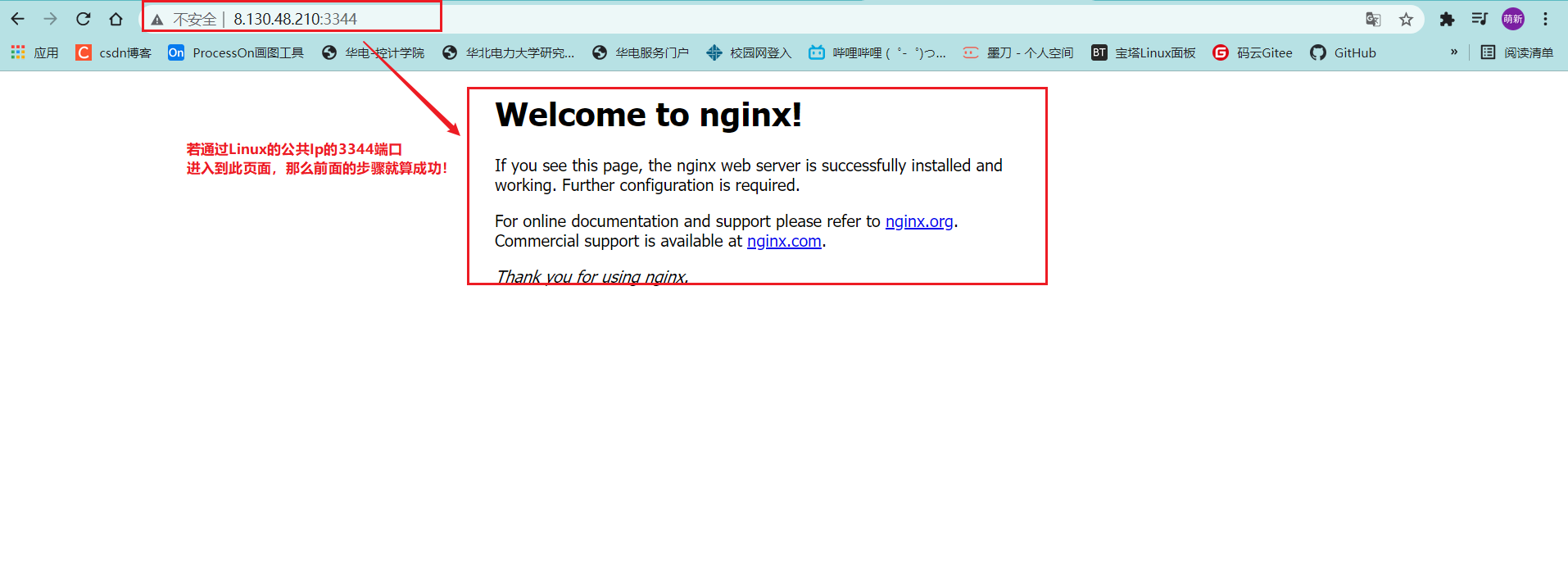Click the 'Thank you for using nginx.' text
The width and height of the screenshot is (1568, 586).
tap(591, 277)
